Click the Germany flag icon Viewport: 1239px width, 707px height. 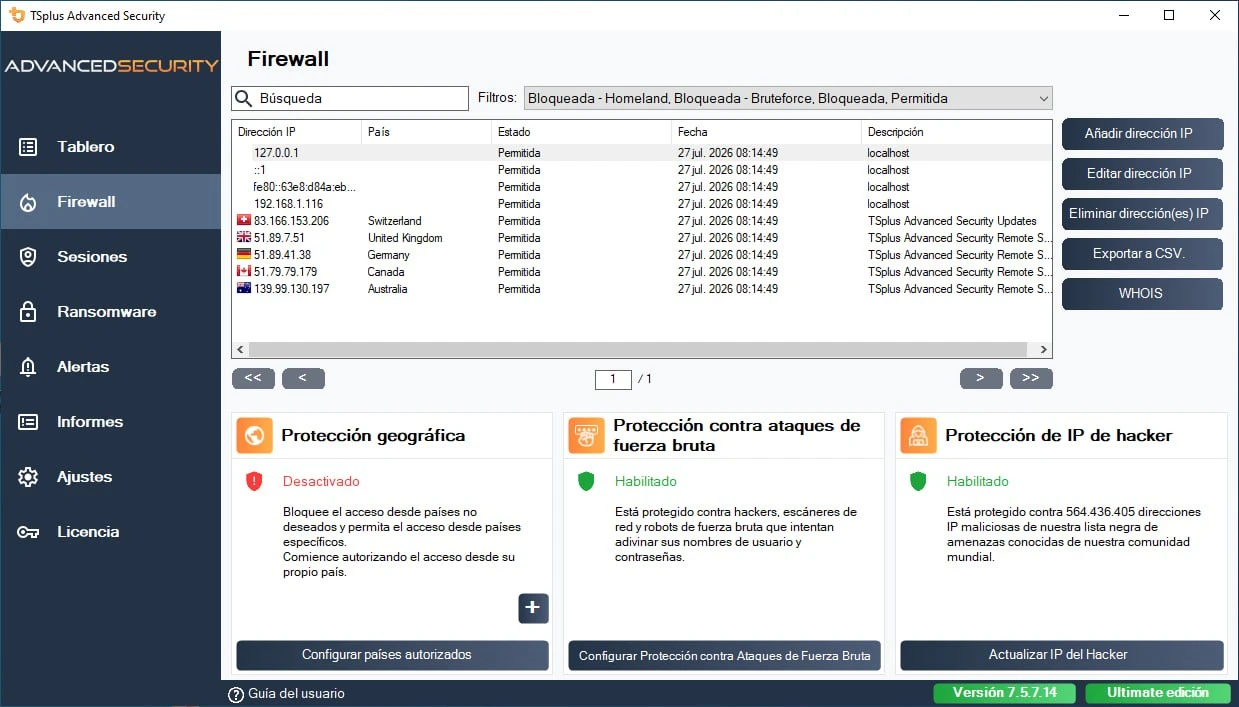tap(243, 255)
